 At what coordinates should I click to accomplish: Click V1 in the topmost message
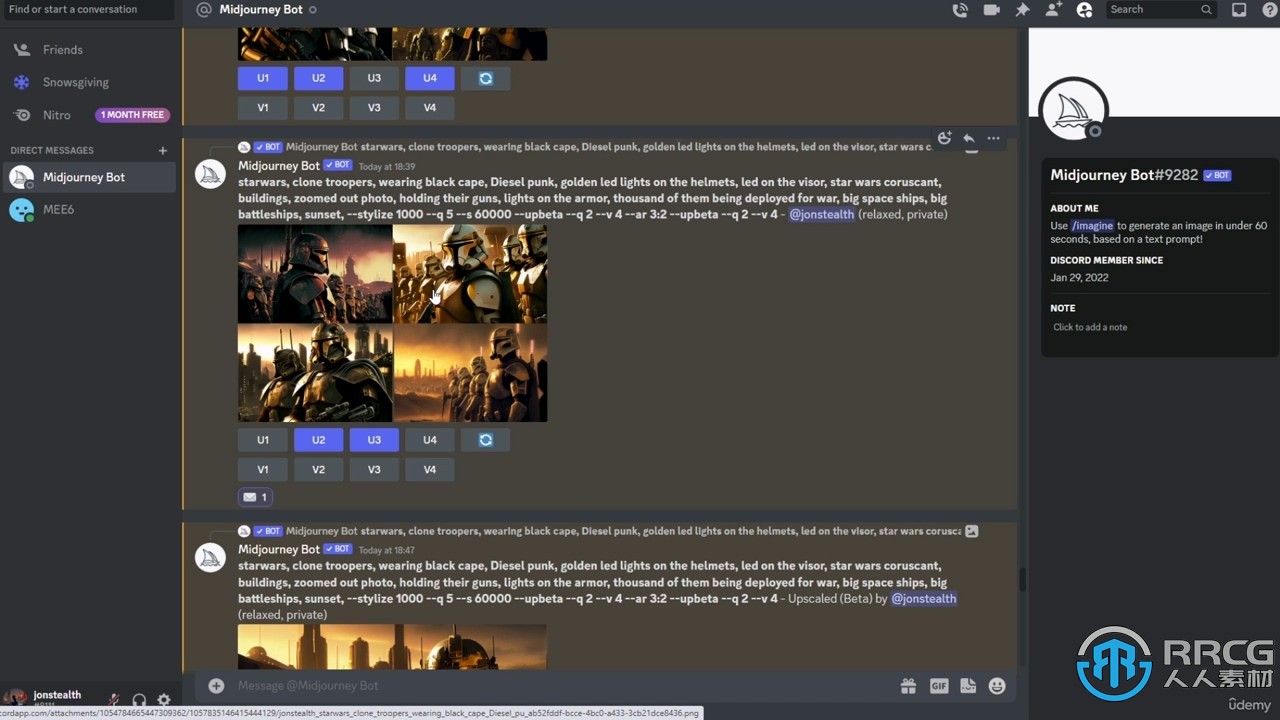coord(263,108)
